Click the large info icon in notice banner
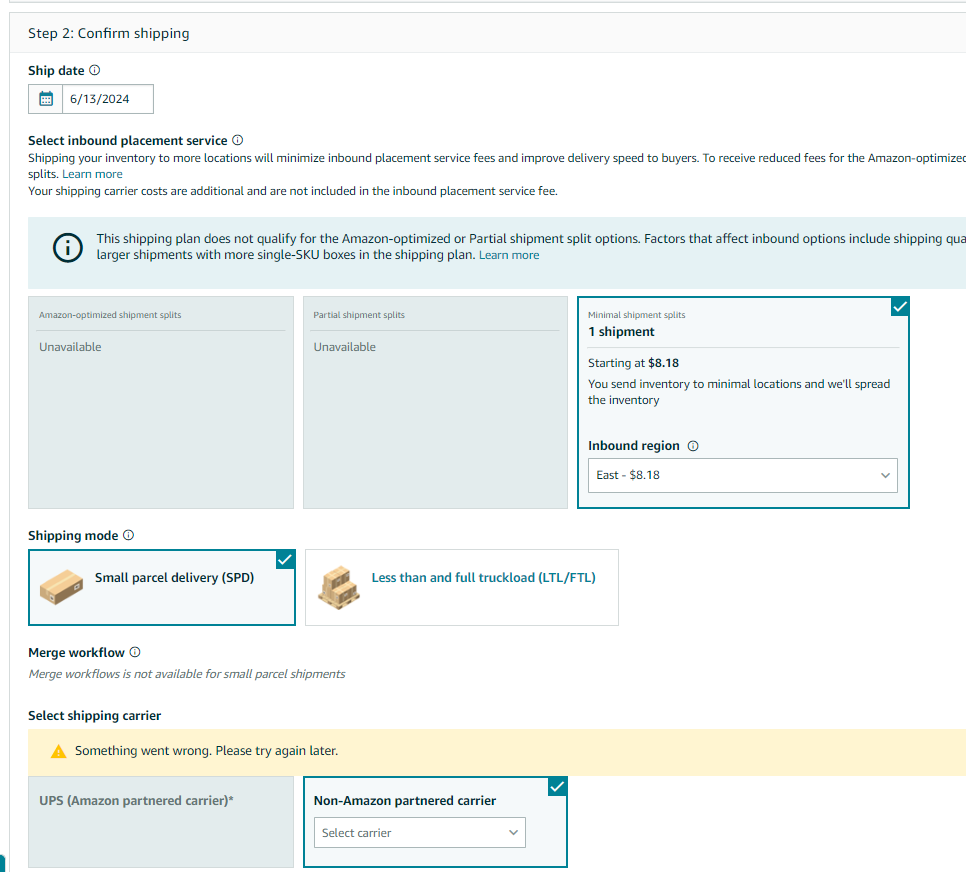Image resolution: width=966 pixels, height=872 pixels. click(x=68, y=247)
